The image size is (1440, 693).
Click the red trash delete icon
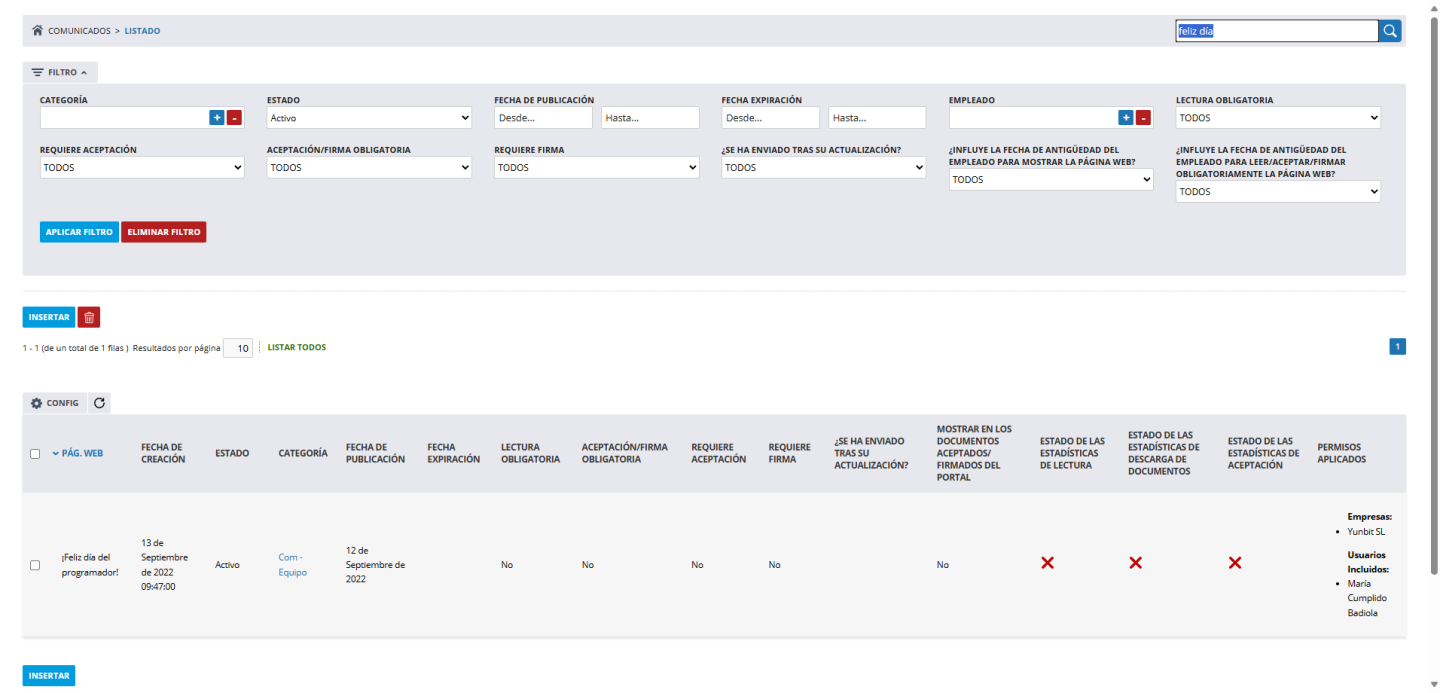click(89, 317)
